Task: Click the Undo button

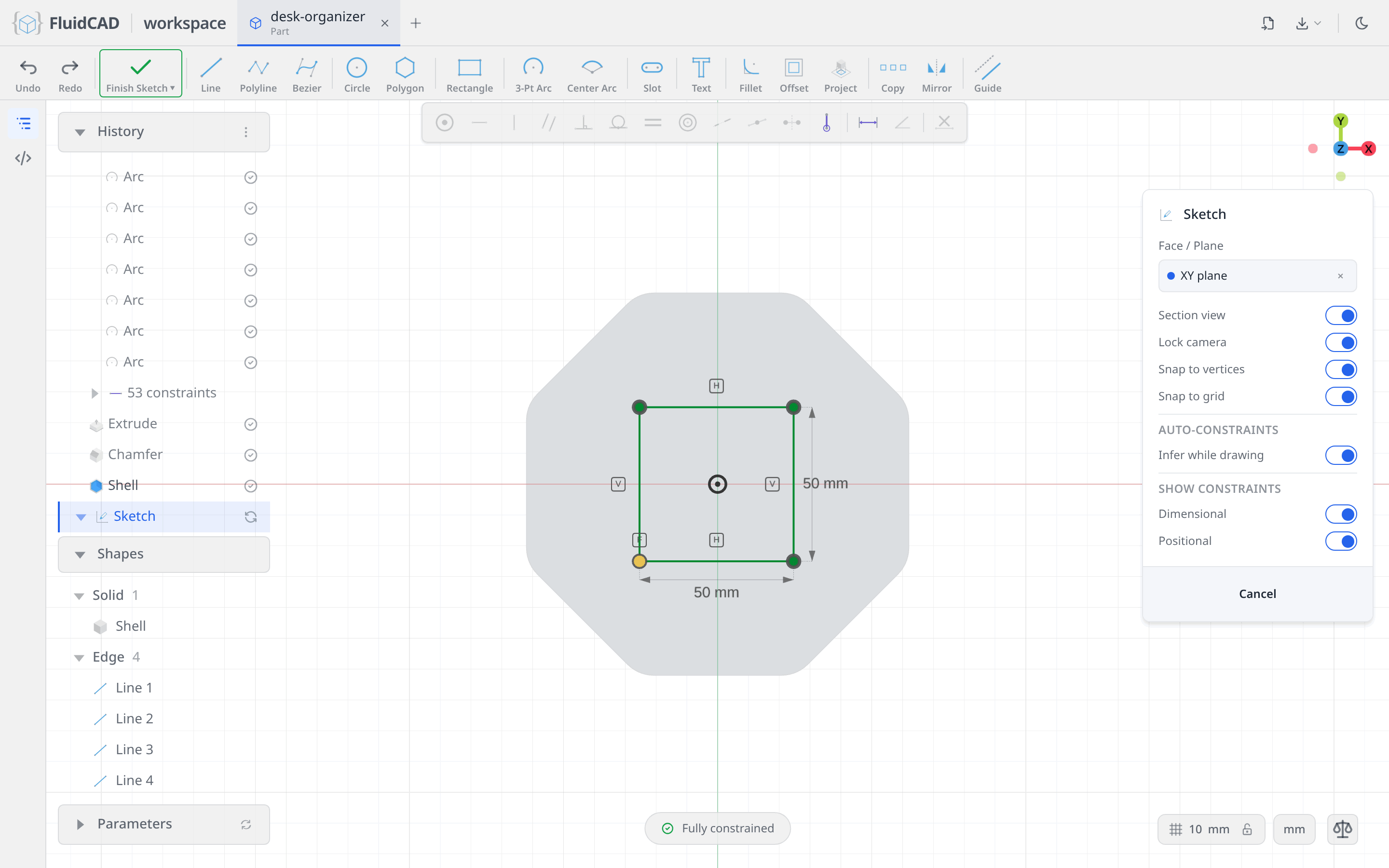Action: click(27, 75)
